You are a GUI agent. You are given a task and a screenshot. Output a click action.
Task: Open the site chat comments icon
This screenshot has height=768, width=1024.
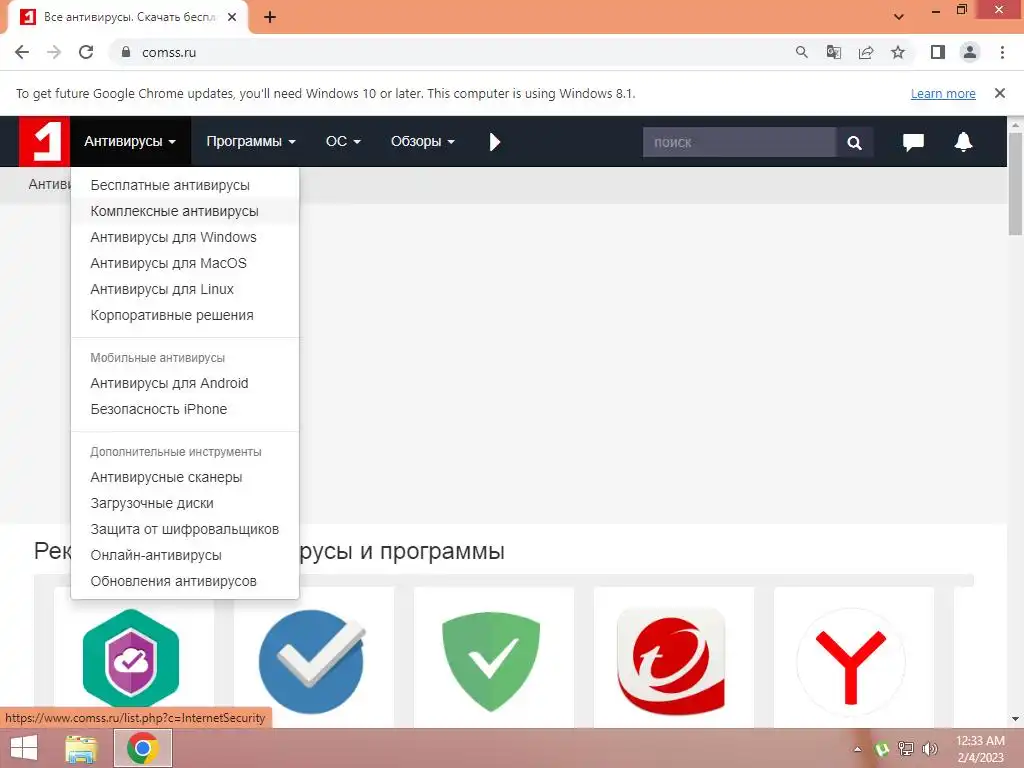913,142
